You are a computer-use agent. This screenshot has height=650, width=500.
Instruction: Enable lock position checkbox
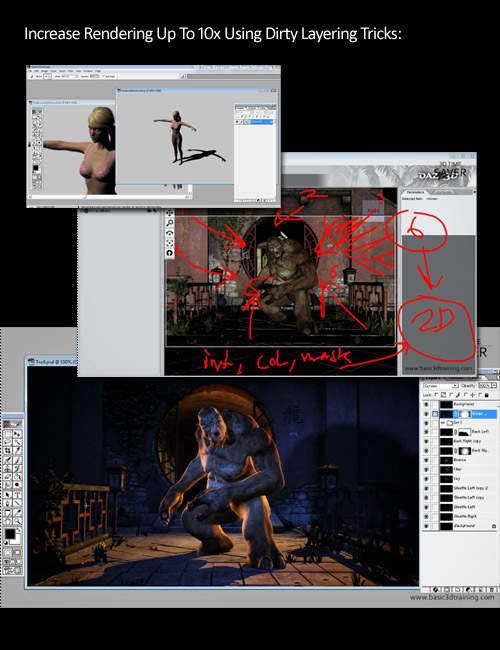465,395
